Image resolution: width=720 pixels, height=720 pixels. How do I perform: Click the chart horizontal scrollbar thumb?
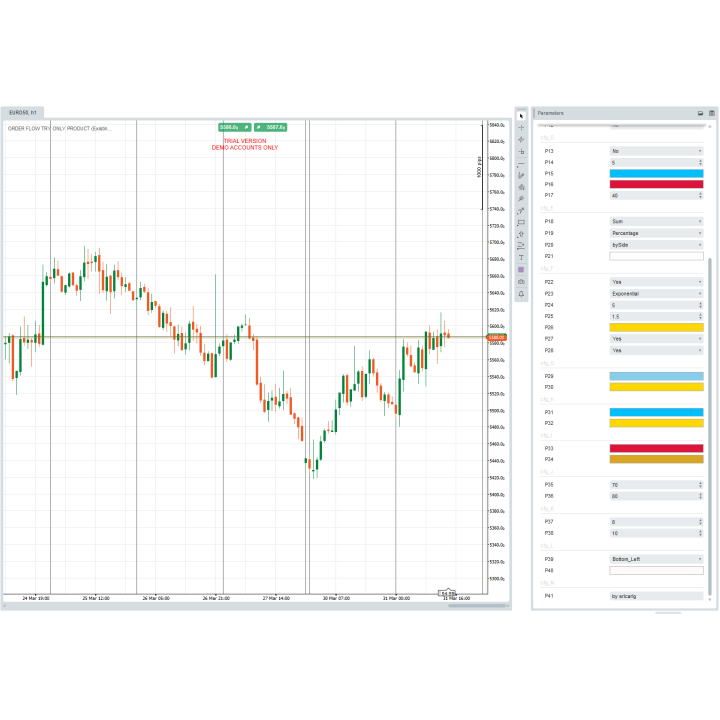coord(477,606)
